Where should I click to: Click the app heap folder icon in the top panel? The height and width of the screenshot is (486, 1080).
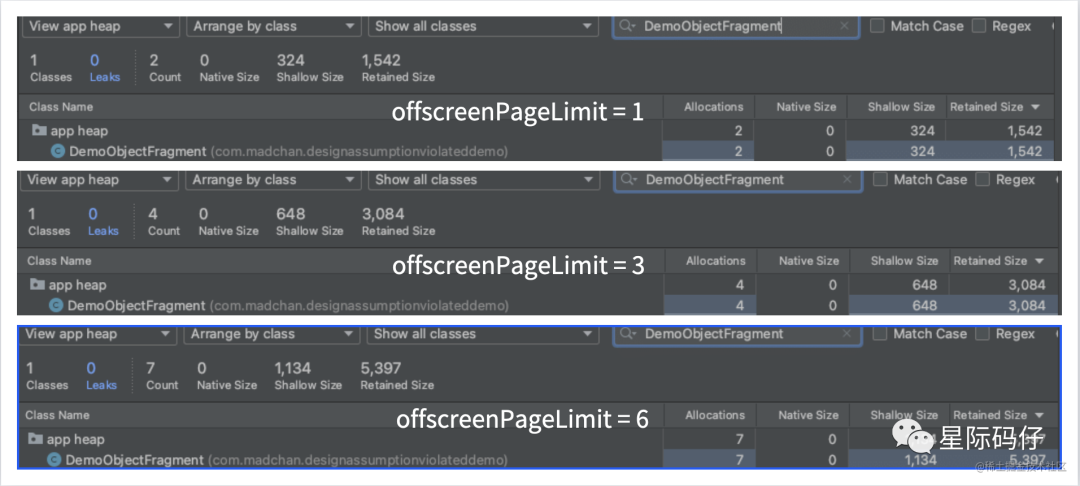(x=39, y=130)
